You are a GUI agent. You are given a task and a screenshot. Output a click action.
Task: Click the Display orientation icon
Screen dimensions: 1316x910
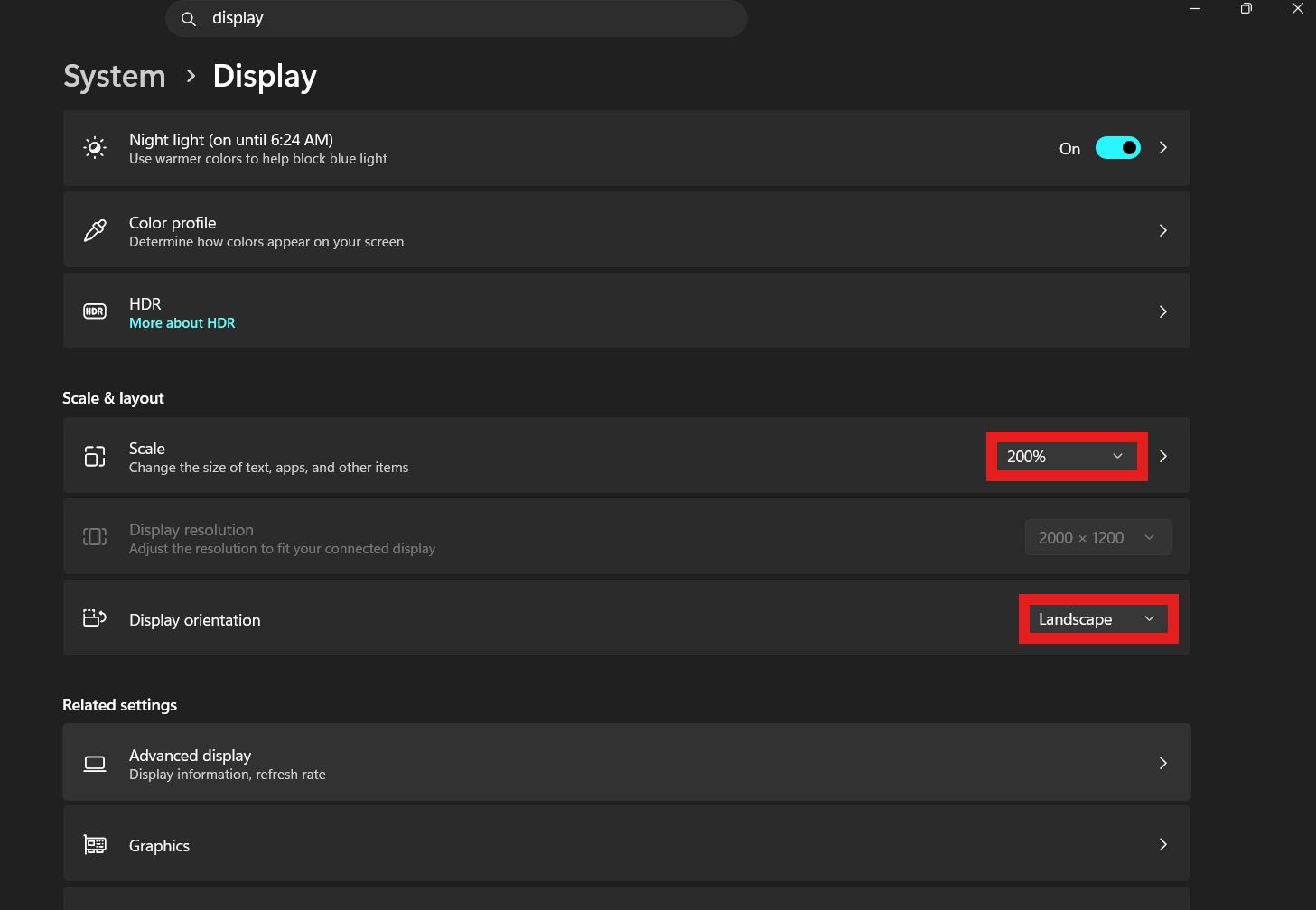pos(95,618)
